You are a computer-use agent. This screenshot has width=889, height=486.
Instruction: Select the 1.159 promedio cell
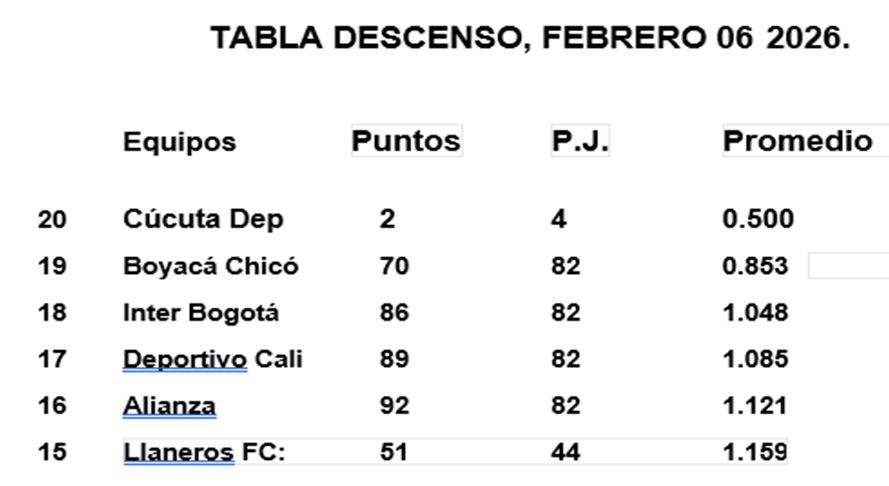click(x=755, y=451)
